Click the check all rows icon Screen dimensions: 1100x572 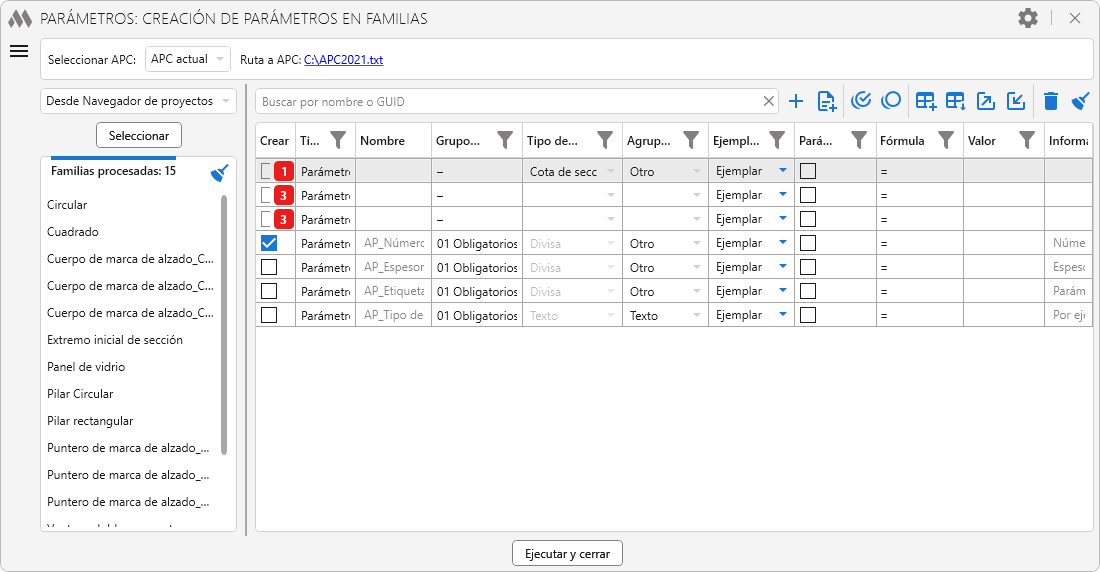861,100
